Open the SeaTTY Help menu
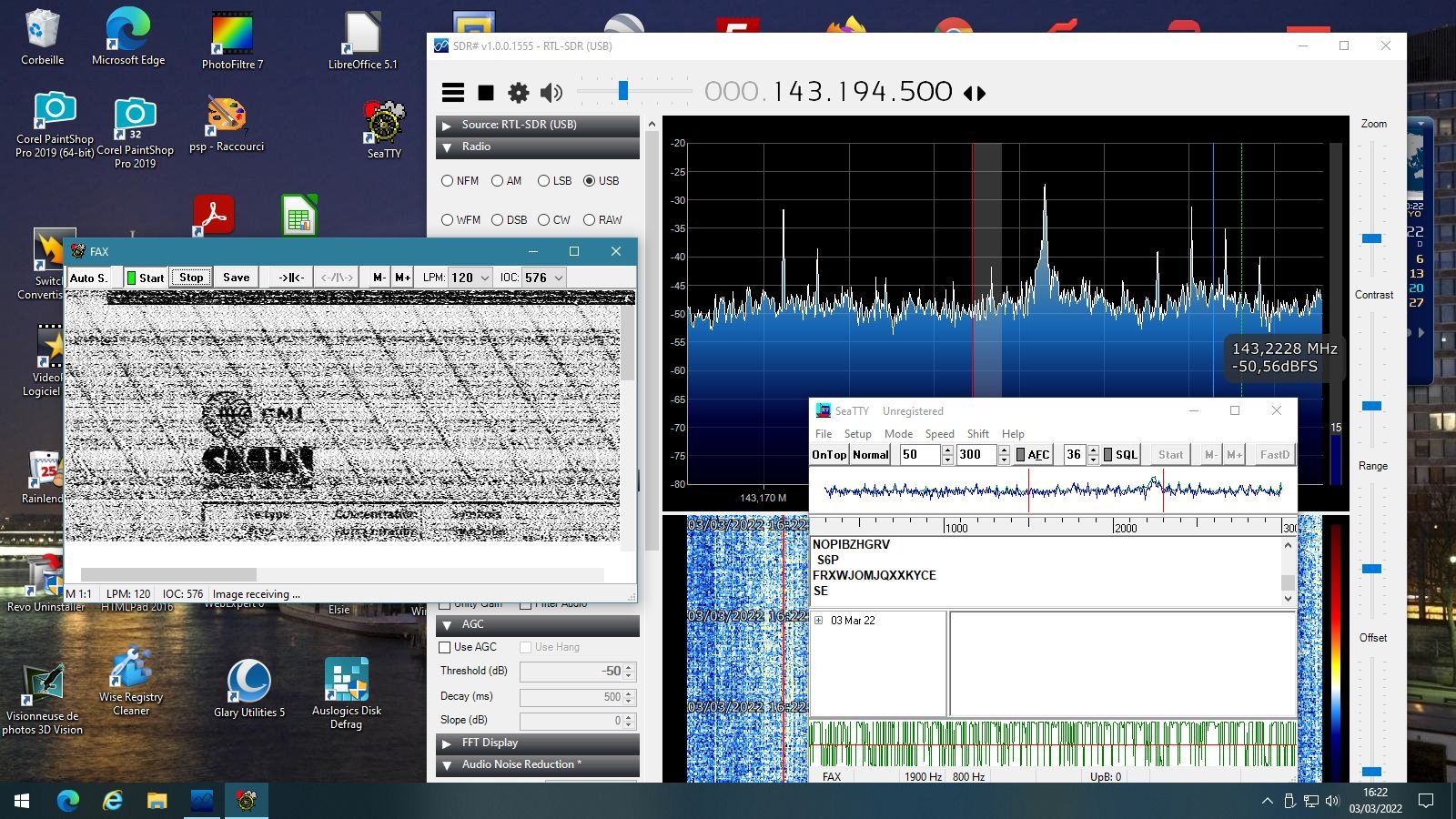Screen dimensions: 1456x819 tap(1013, 434)
